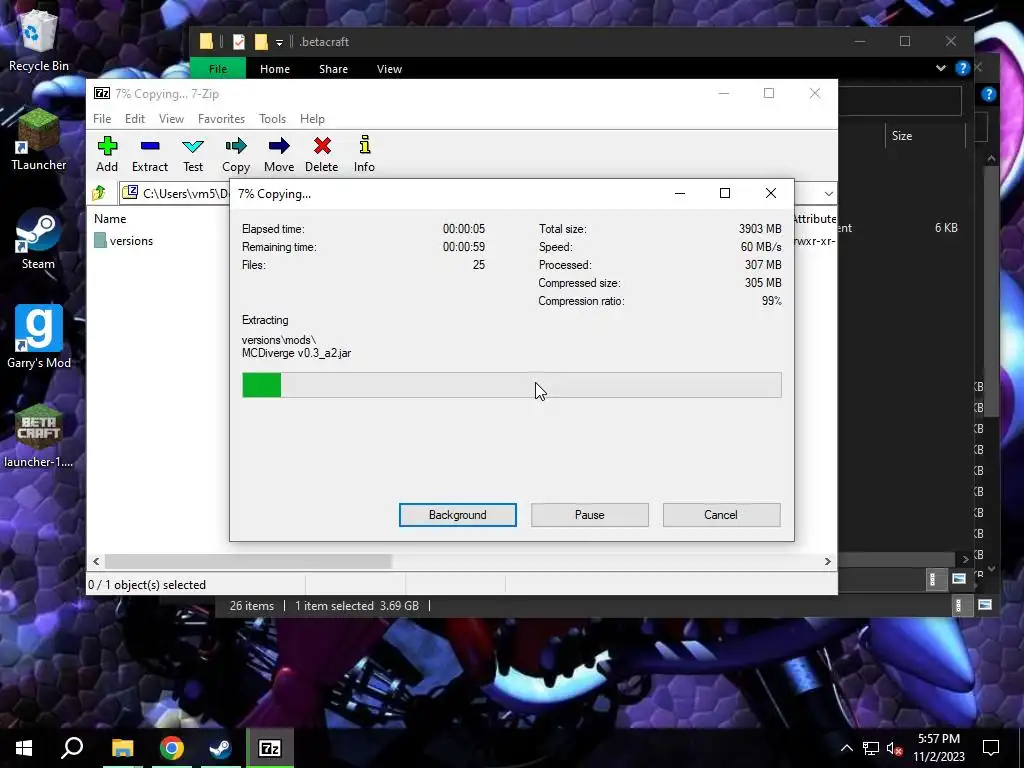The width and height of the screenshot is (1024, 768).
Task: Click the Move tool in 7-Zip toolbar
Action: (x=279, y=154)
